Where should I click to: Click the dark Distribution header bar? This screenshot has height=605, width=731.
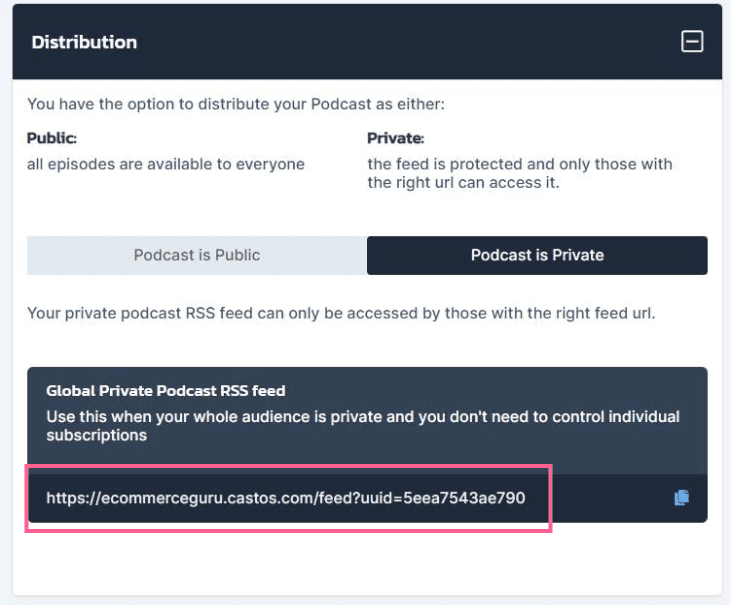[367, 41]
